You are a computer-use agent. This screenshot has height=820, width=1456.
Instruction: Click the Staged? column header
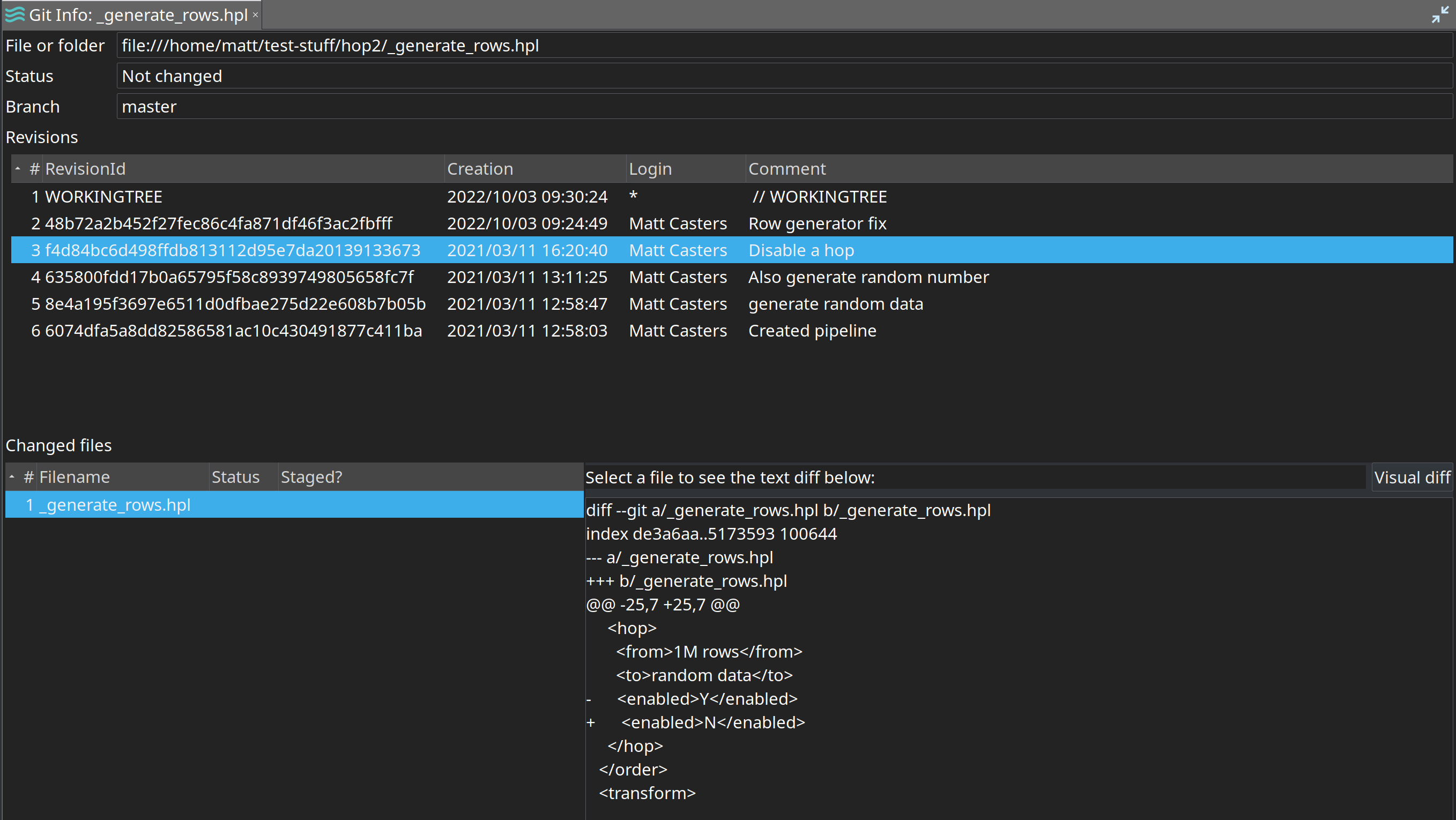(x=311, y=477)
